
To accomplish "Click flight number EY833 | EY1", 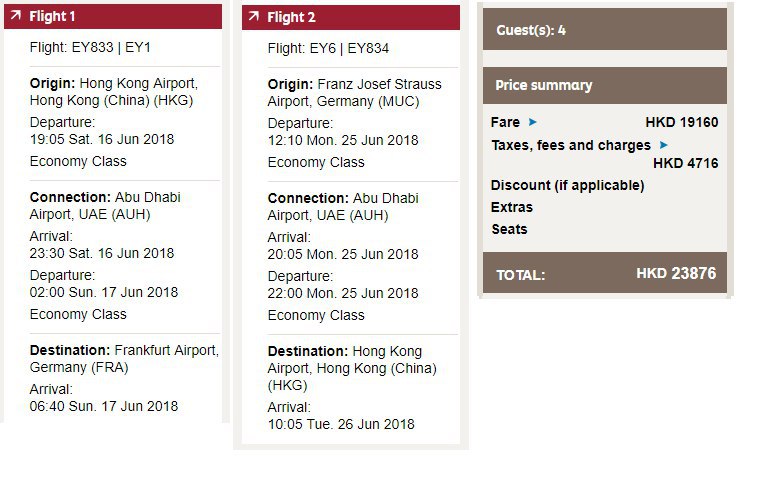I will click(x=91, y=48).
